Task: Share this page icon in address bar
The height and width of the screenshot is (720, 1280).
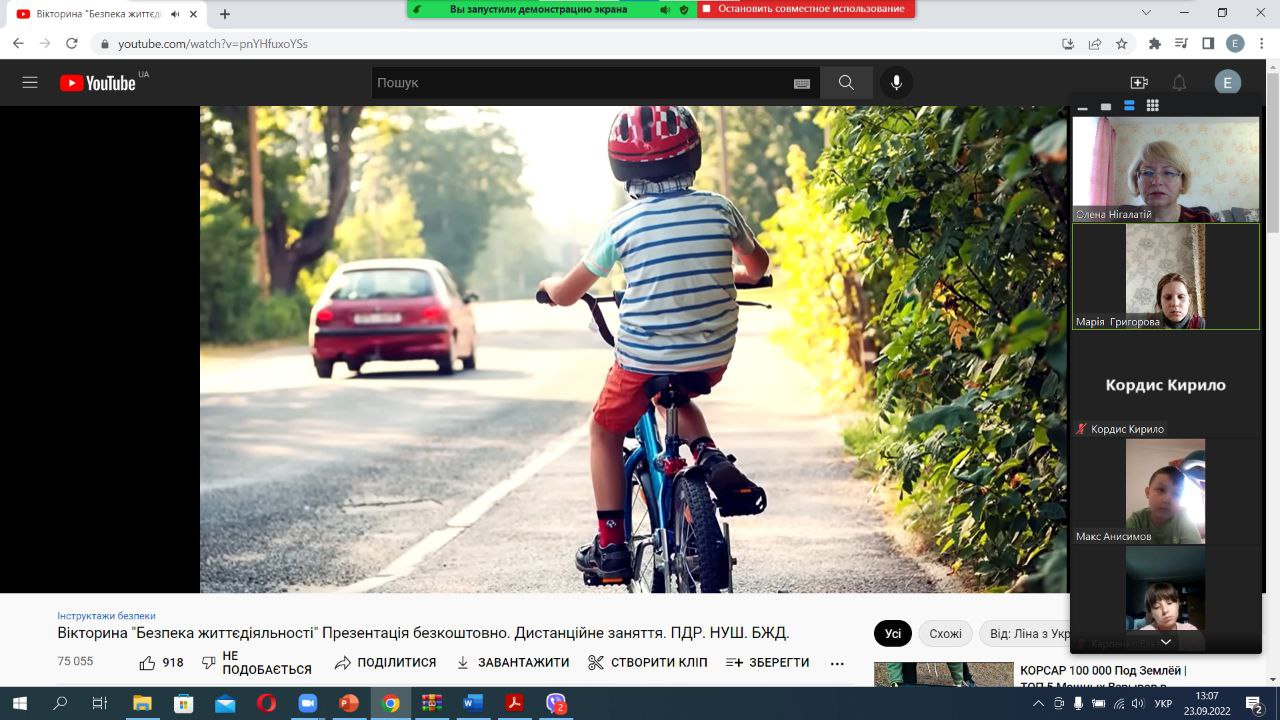Action: 1095,44
